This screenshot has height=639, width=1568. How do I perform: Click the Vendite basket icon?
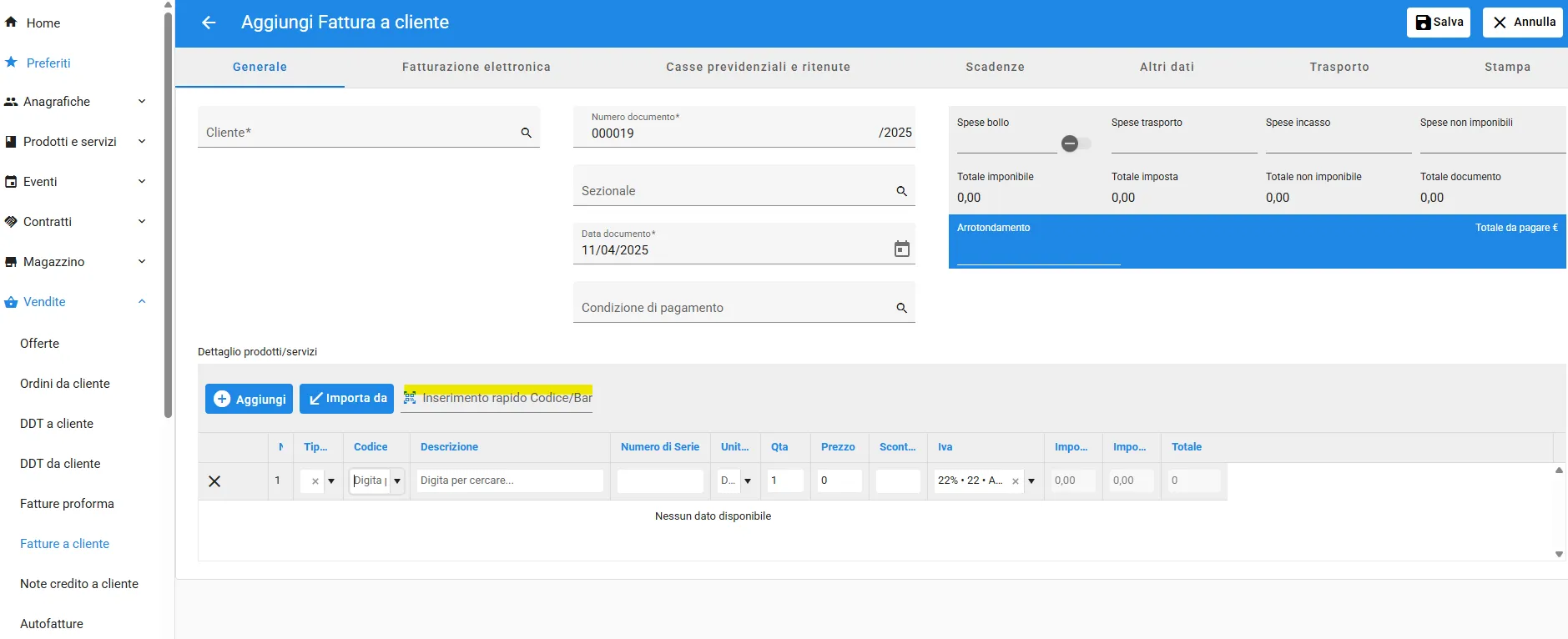pos(11,302)
